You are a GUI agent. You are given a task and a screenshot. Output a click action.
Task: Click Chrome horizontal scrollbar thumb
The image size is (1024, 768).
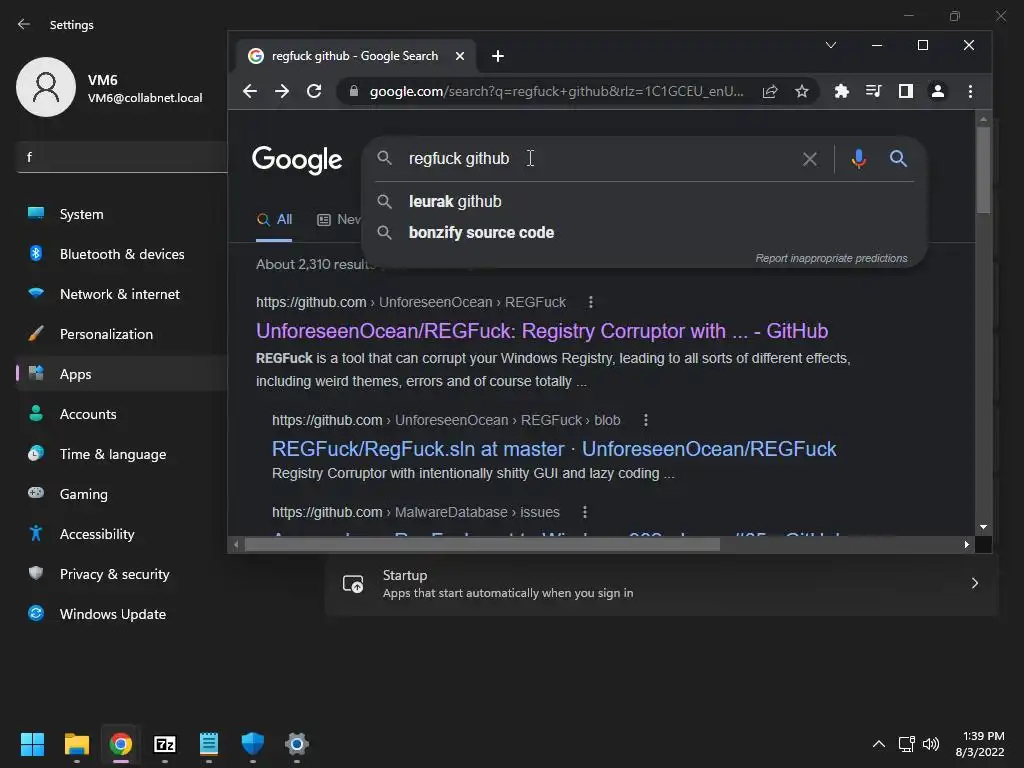click(482, 545)
